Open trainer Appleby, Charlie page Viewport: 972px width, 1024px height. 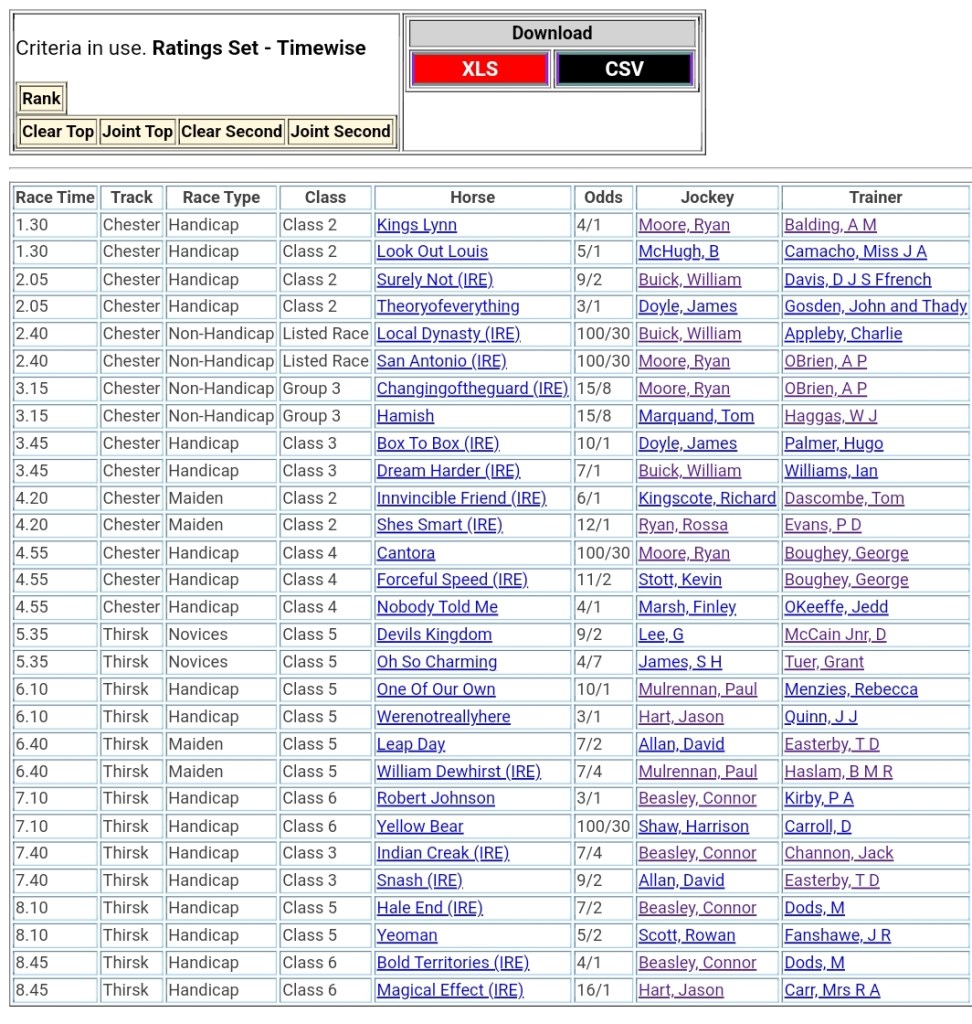[843, 334]
